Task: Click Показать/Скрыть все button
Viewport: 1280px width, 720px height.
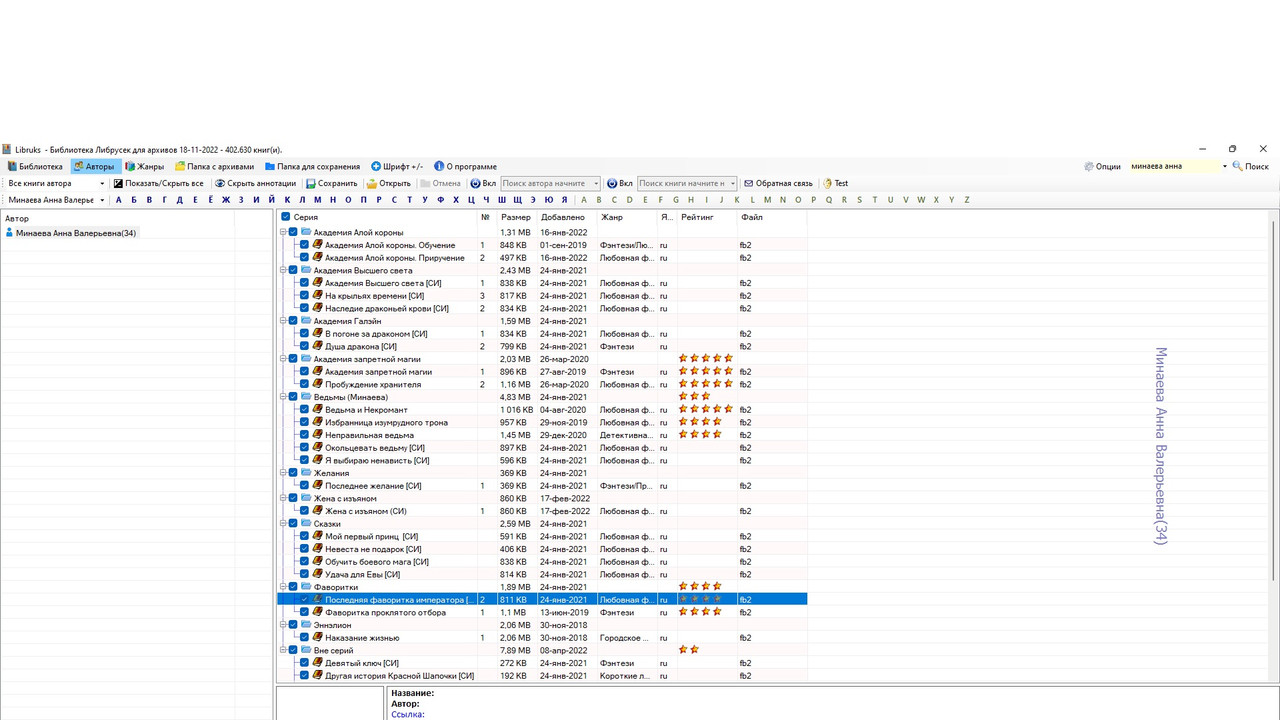Action: point(158,184)
